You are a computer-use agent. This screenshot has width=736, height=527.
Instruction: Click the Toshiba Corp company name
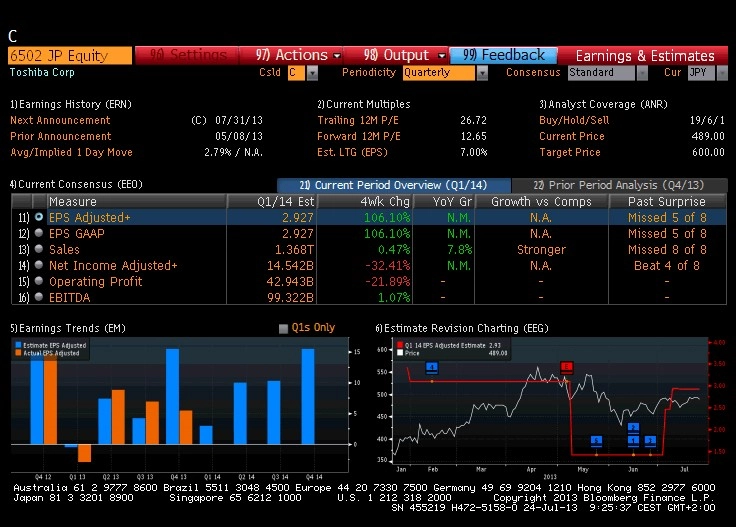(42, 72)
